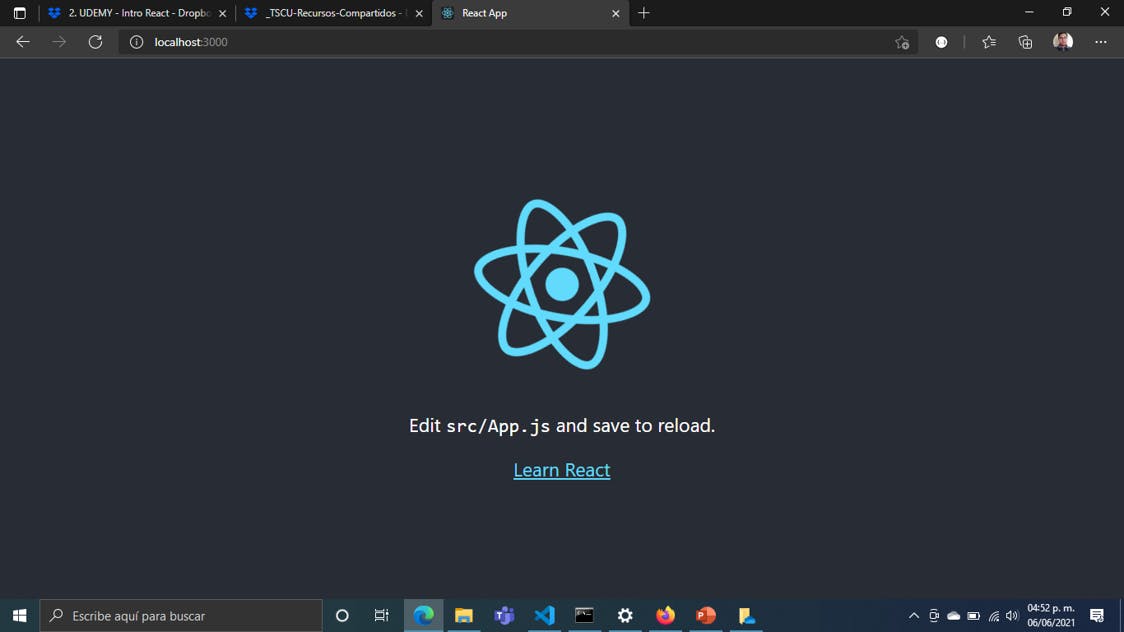1124x632 pixels.
Task: Click the Meet Now tray icon
Action: [x=934, y=616]
